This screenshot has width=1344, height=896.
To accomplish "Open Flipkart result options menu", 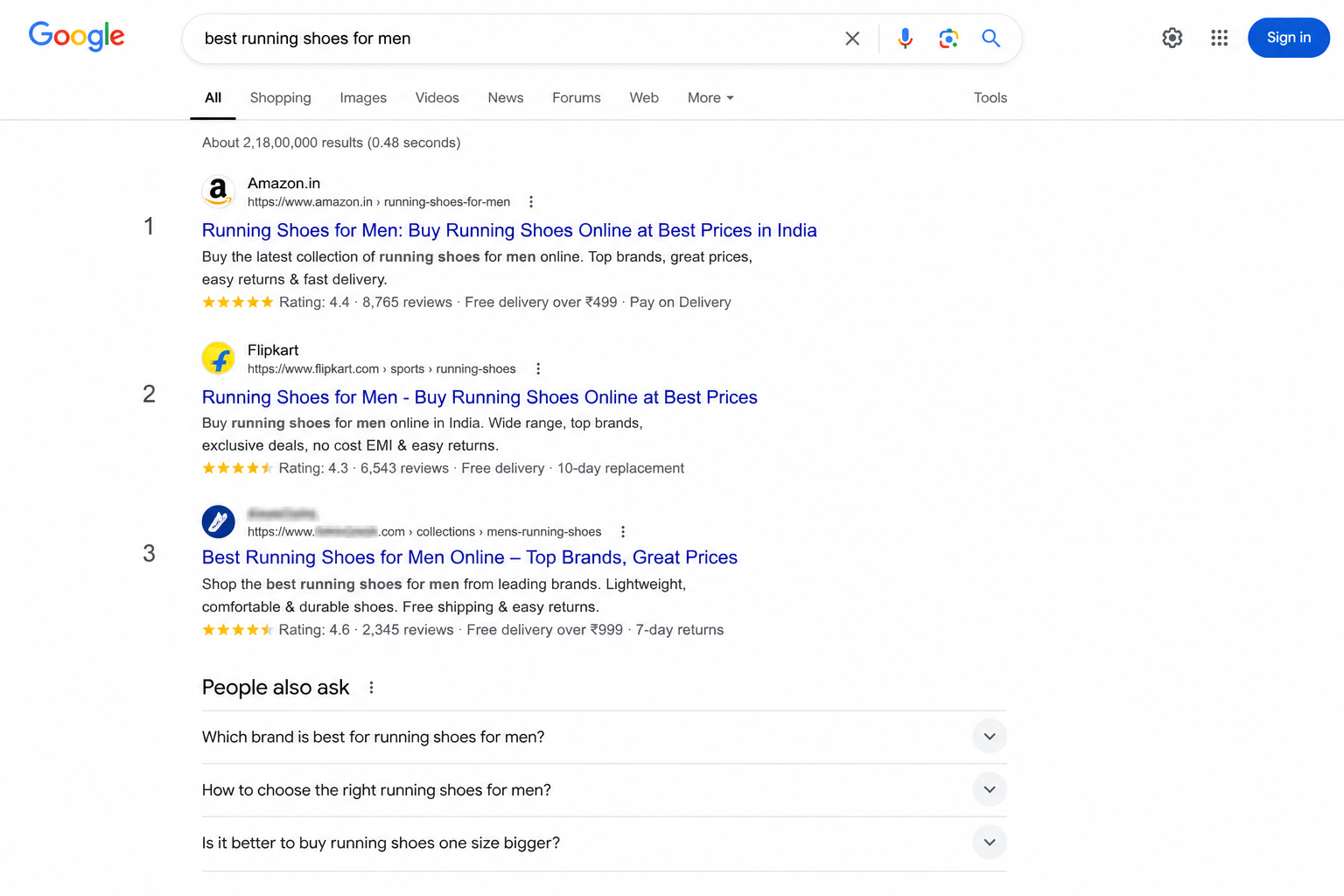I will pyautogui.click(x=538, y=369).
